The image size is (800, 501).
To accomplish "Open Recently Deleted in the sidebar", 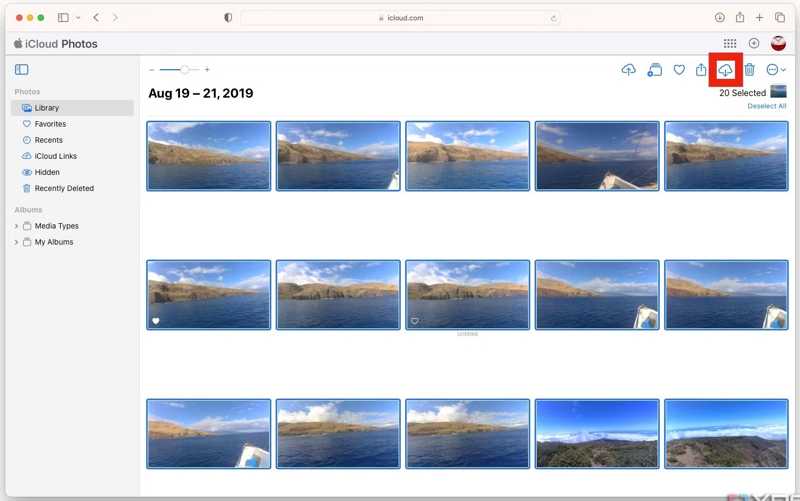I will tap(72, 188).
